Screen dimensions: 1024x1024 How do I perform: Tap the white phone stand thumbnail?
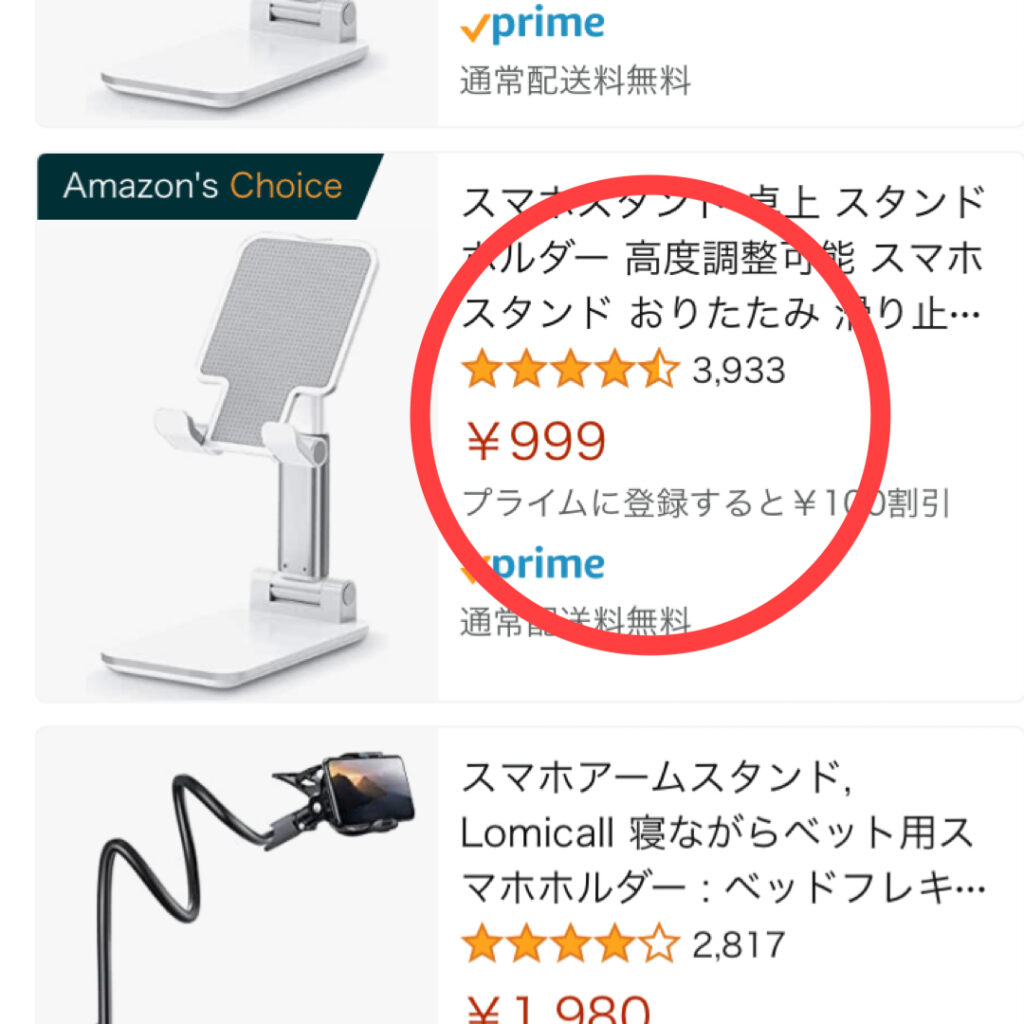pos(237,460)
